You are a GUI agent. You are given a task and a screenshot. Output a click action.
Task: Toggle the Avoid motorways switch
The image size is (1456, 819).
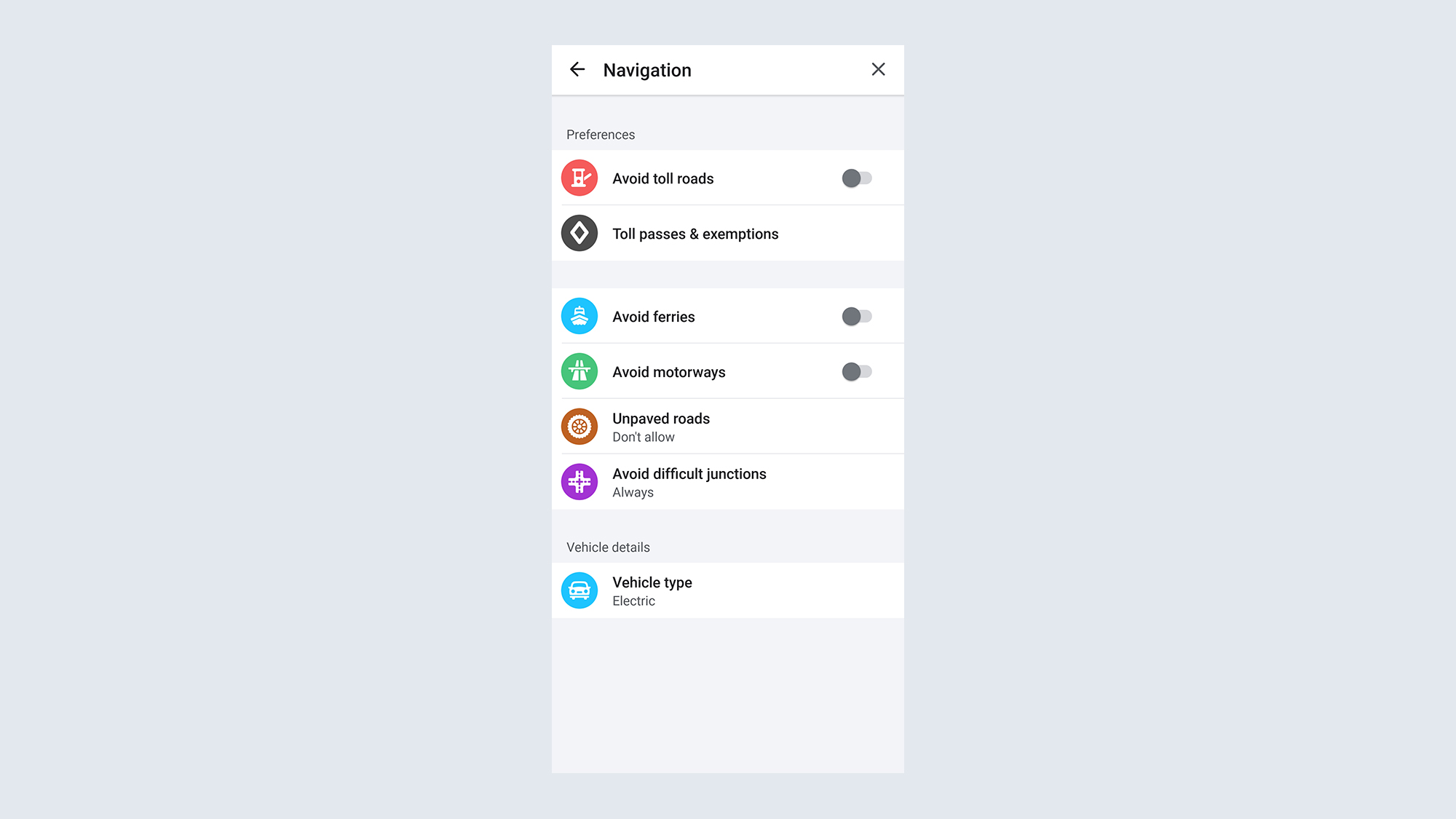pos(856,371)
